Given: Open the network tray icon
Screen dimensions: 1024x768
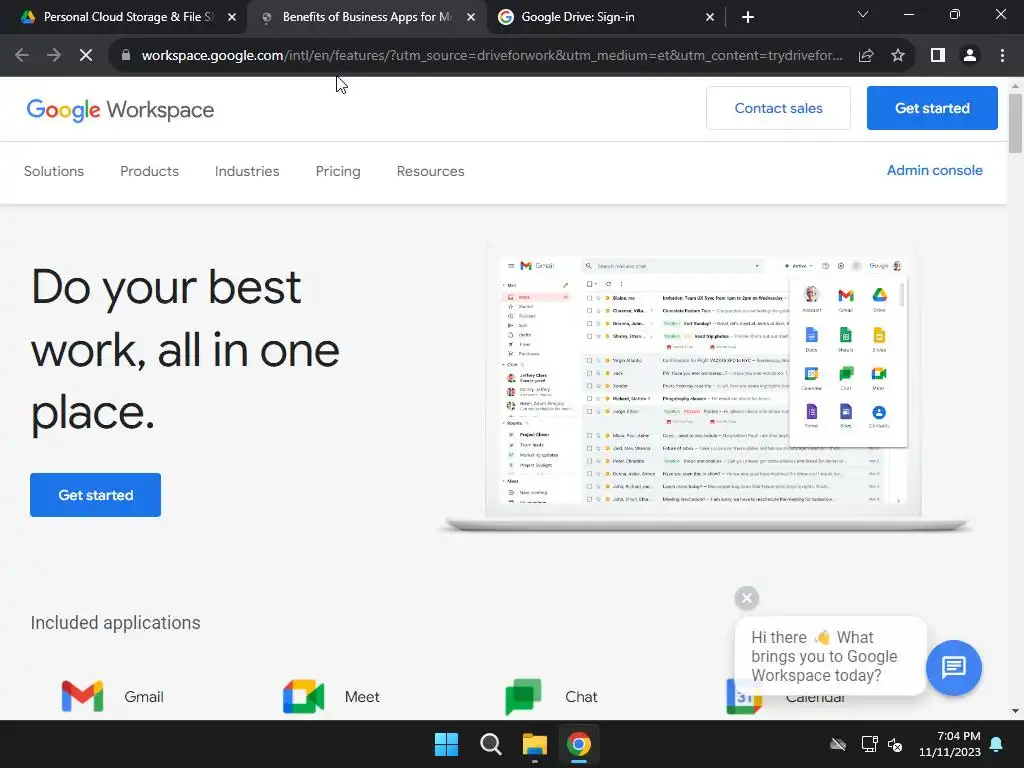Looking at the screenshot, I should coord(869,744).
